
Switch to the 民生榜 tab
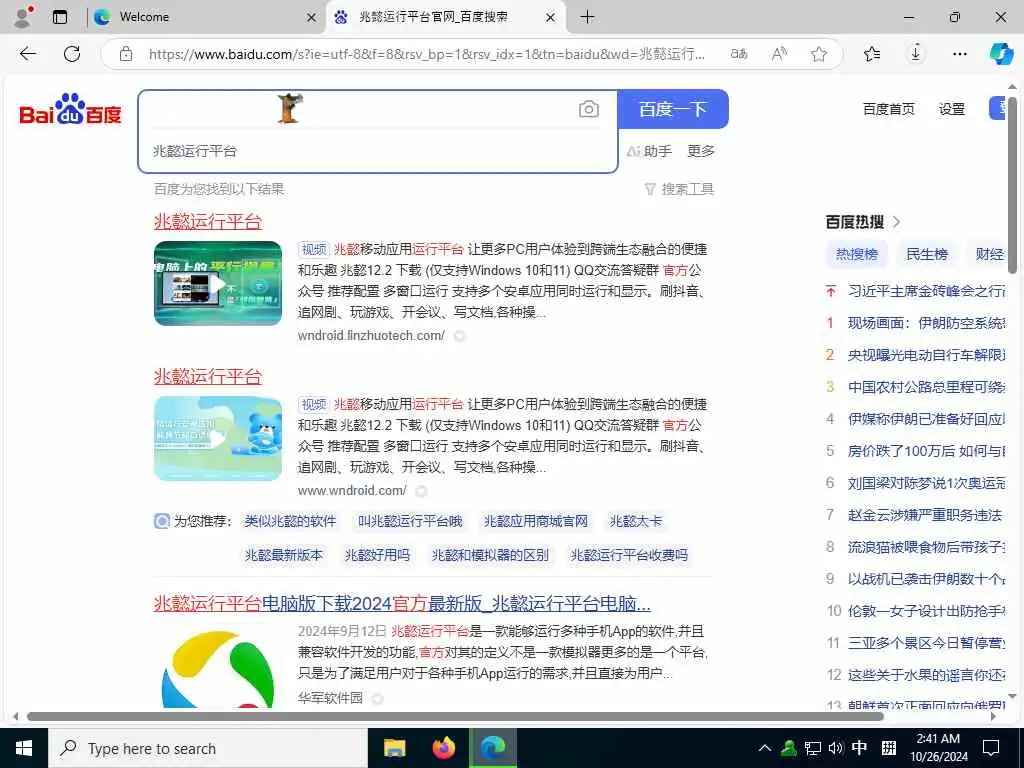pyautogui.click(x=927, y=254)
